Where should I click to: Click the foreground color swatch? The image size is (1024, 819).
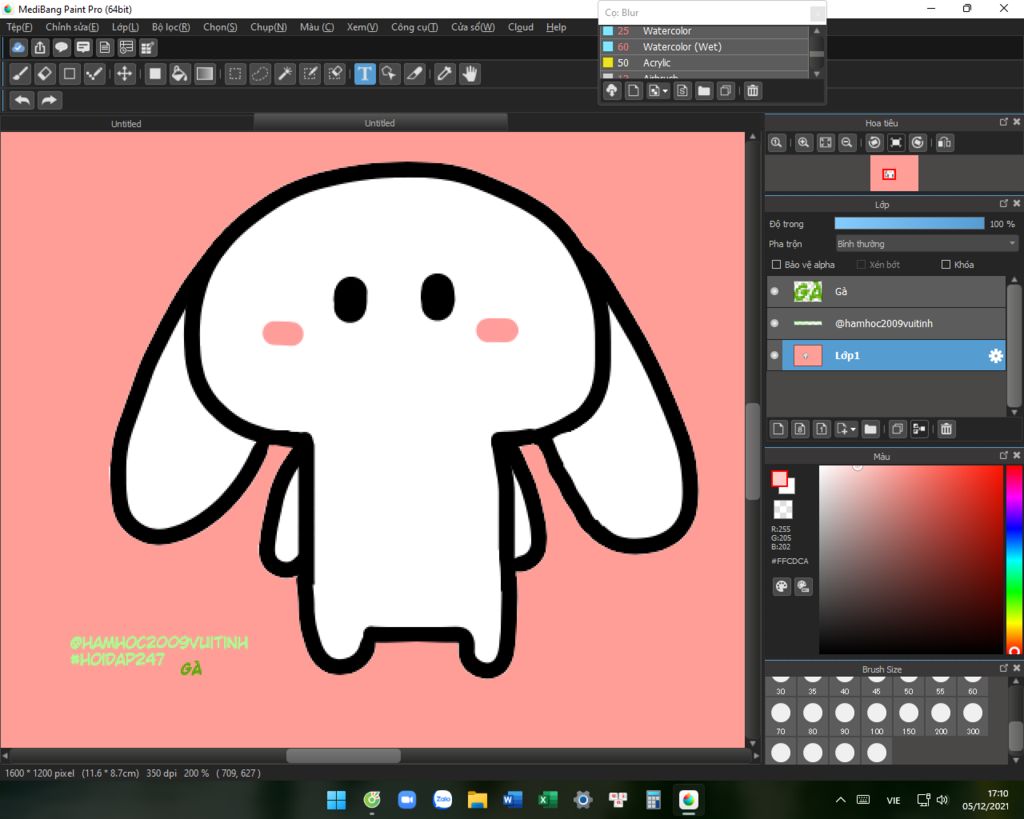point(779,479)
